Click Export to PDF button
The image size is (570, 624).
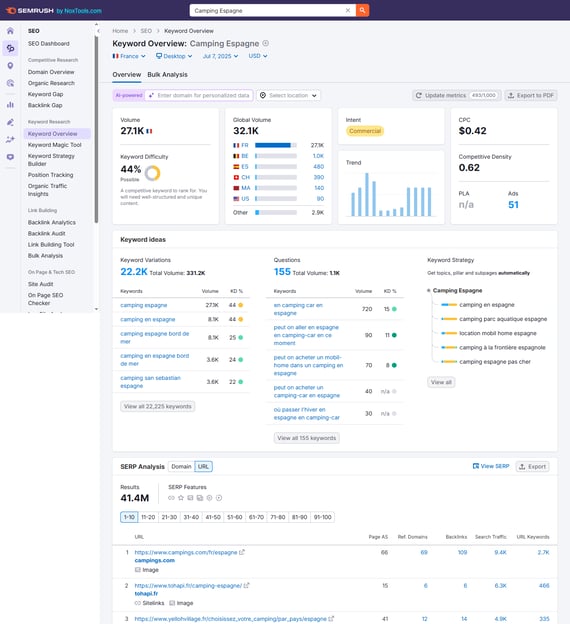(x=531, y=96)
